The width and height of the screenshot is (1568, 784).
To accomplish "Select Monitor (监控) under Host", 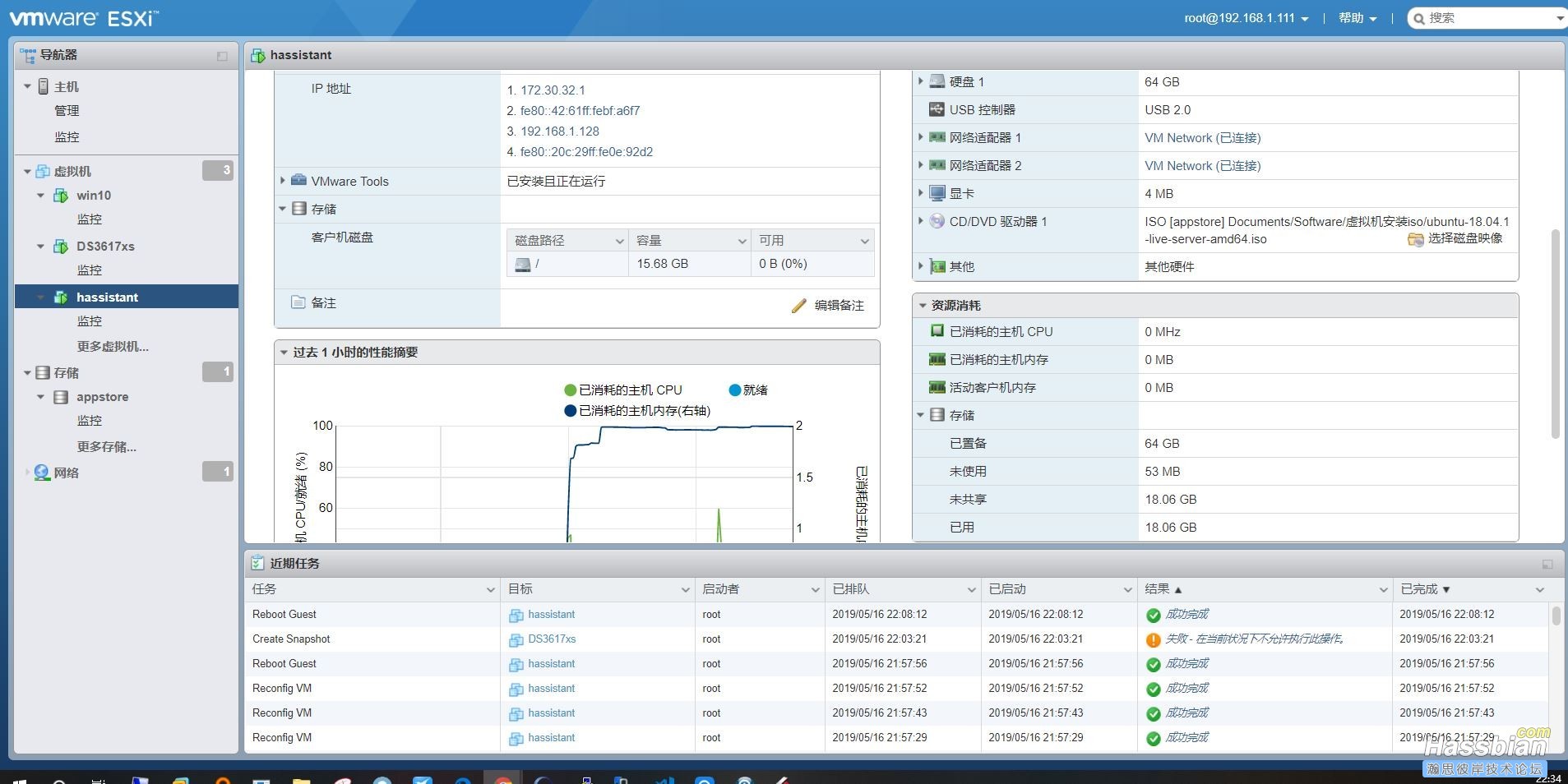I will tap(67, 137).
